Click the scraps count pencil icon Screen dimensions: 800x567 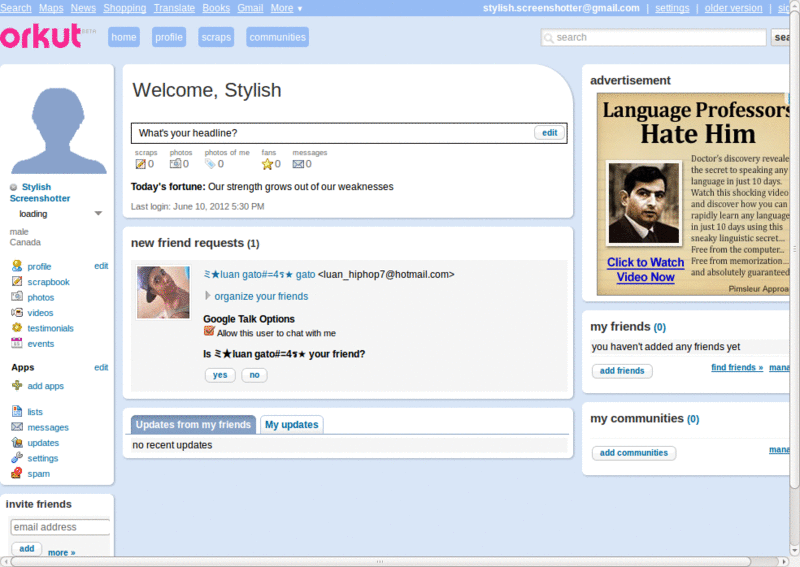(140, 164)
